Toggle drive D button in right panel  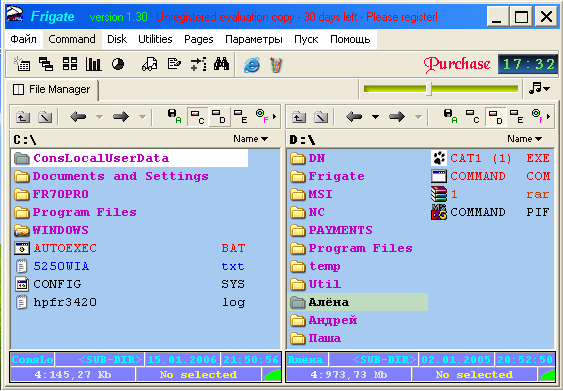click(x=495, y=117)
